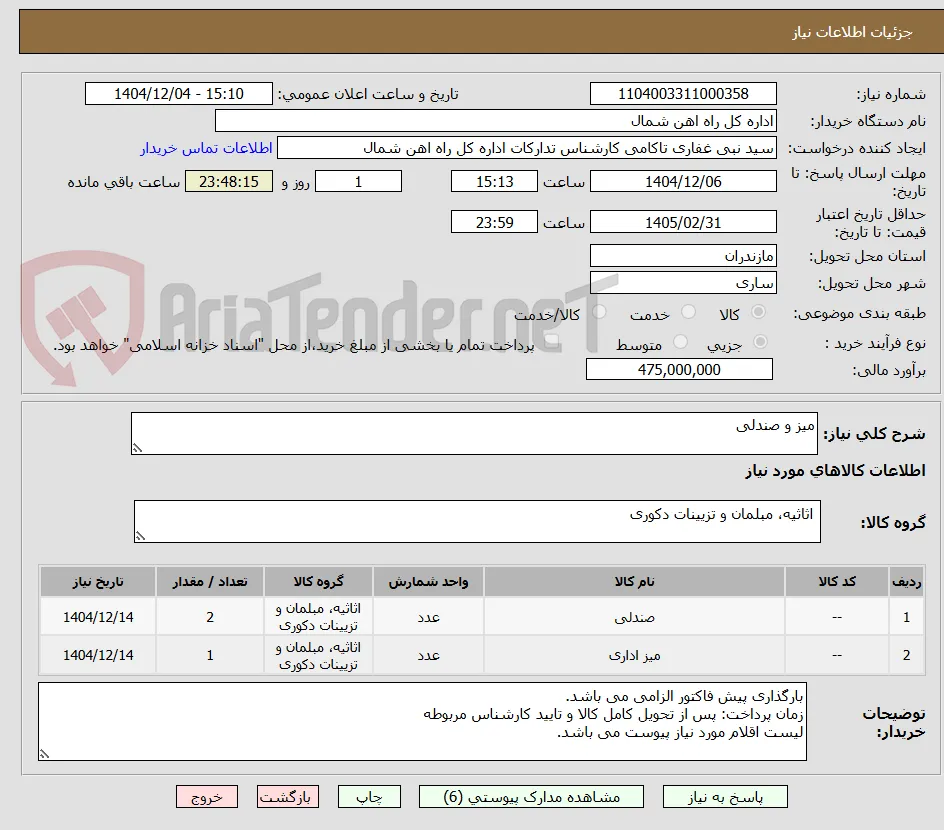Click need date 1404/12/14 in میز اداری row
944x830 pixels.
click(98, 655)
